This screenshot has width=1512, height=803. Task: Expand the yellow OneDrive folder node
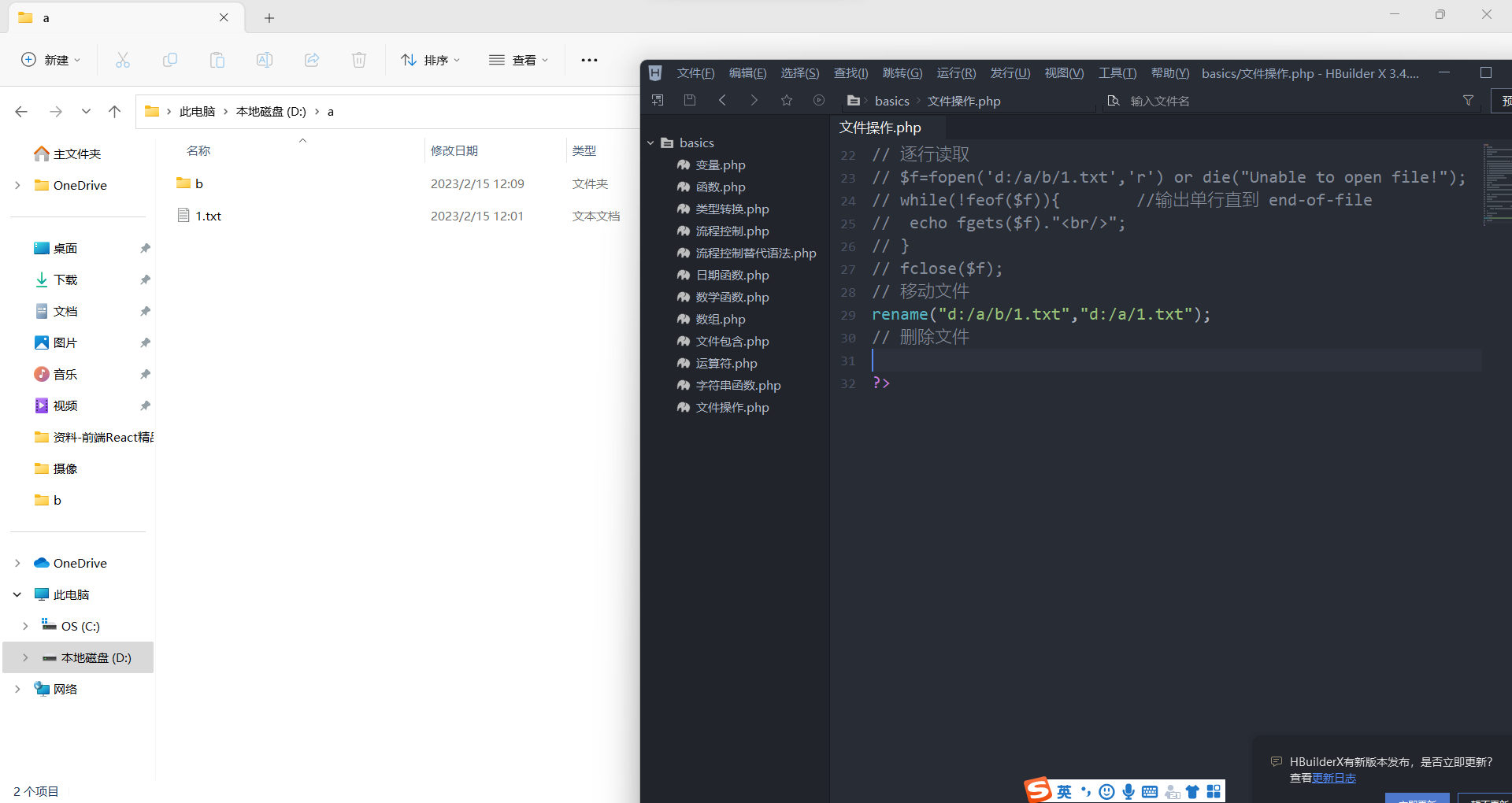pos(17,185)
